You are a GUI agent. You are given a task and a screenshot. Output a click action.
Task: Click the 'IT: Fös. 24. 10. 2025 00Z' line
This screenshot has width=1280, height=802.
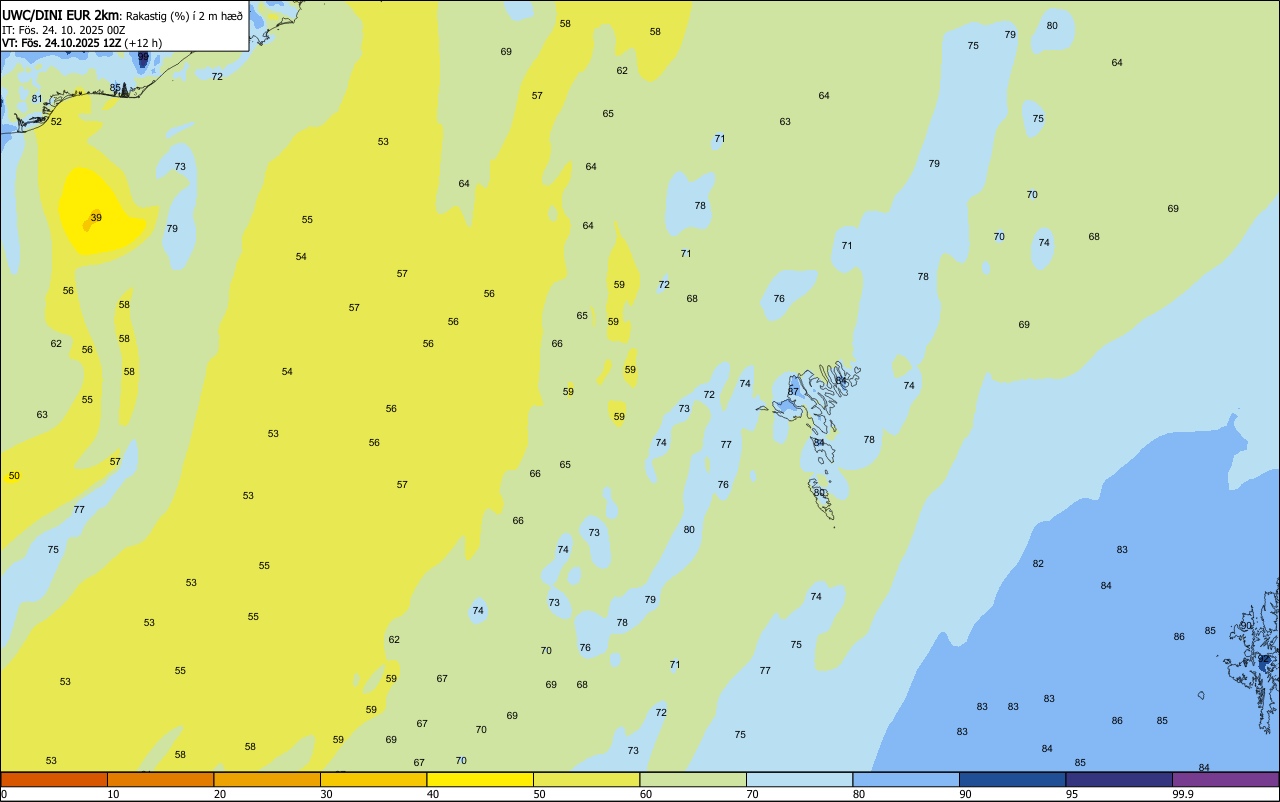(x=64, y=30)
